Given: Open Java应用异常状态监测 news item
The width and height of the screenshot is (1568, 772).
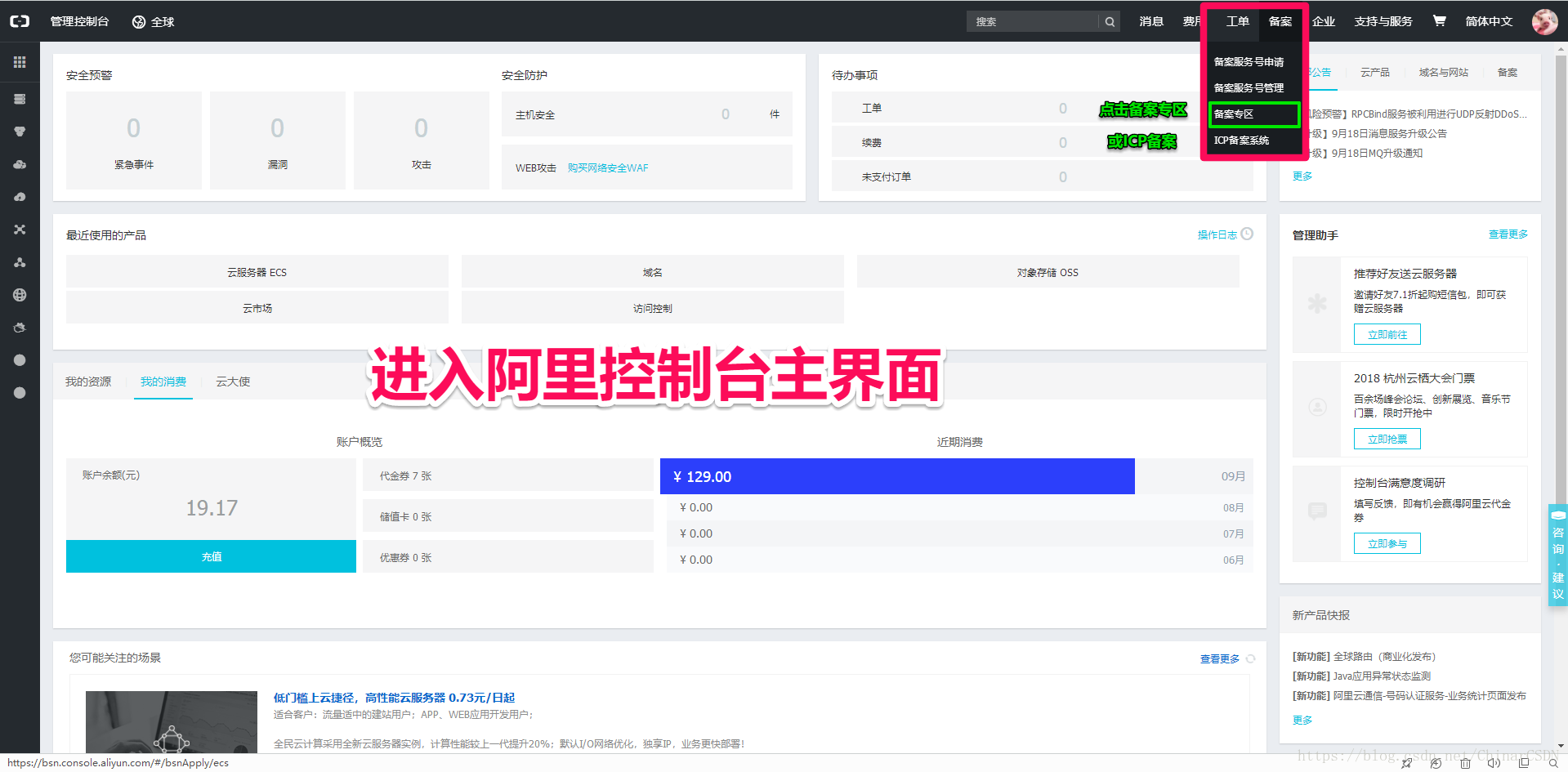Looking at the screenshot, I should click(1382, 676).
